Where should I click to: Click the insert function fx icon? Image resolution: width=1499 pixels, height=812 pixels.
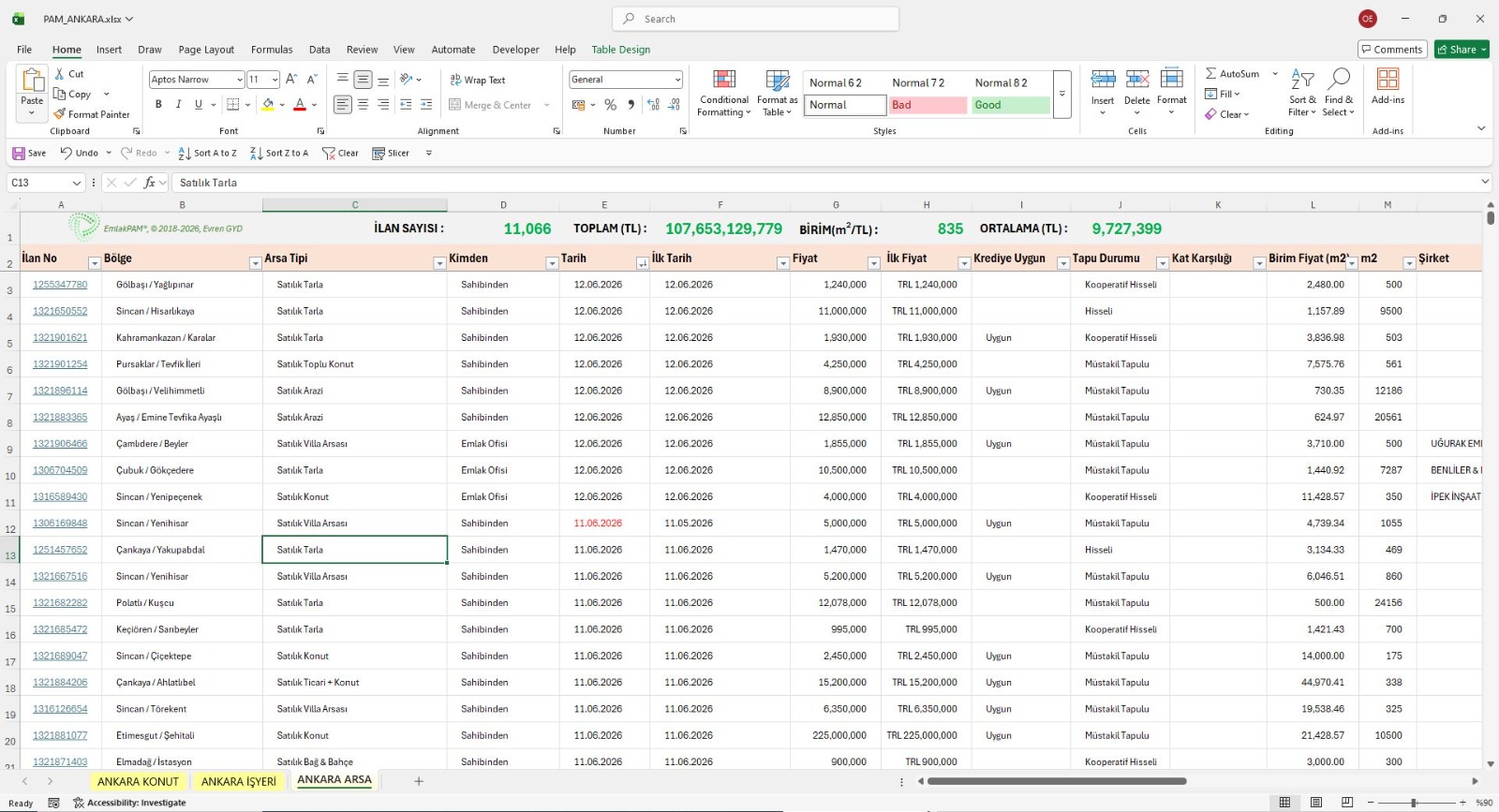click(x=149, y=183)
